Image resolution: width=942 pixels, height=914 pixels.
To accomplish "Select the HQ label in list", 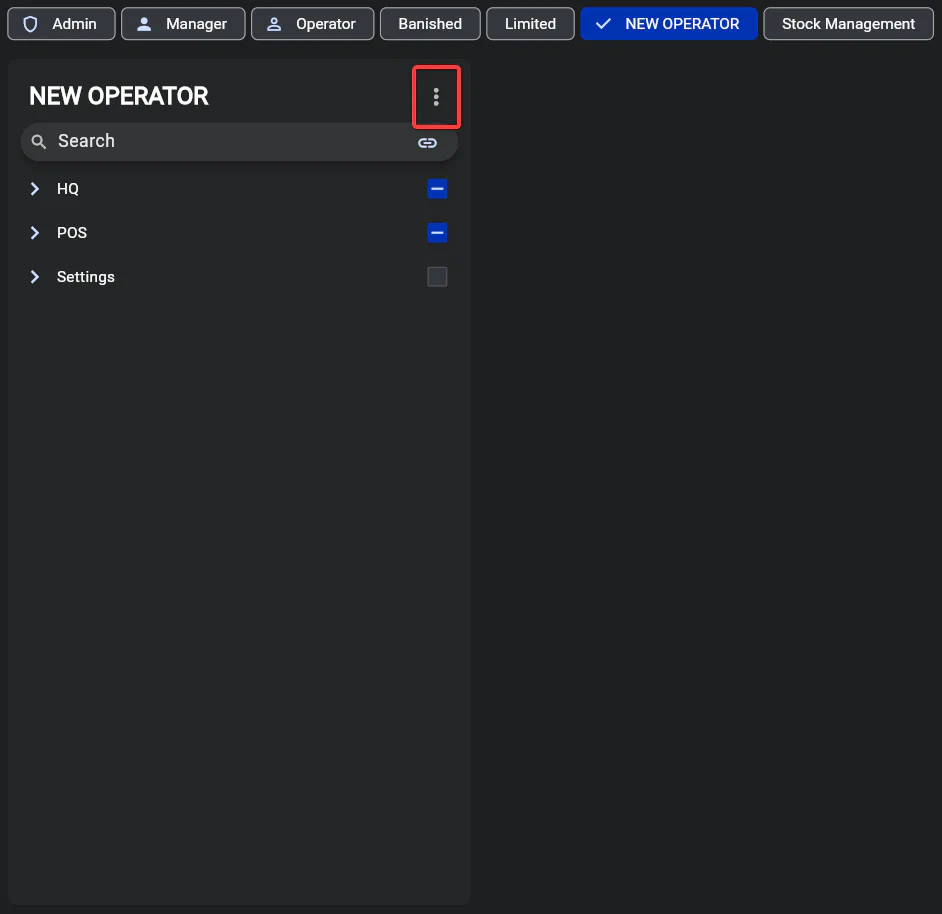I will tap(68, 189).
